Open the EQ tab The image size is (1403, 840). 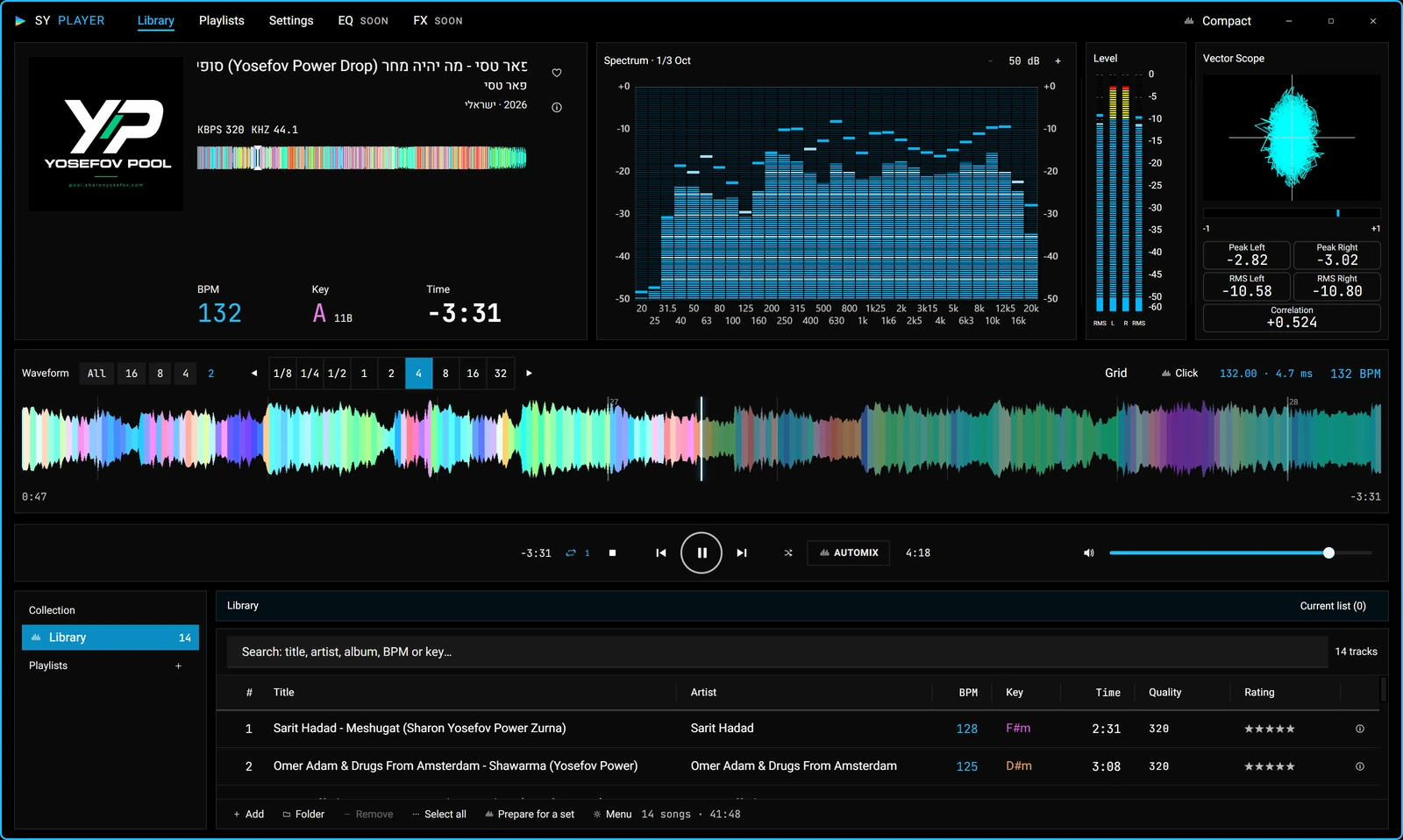tap(363, 20)
